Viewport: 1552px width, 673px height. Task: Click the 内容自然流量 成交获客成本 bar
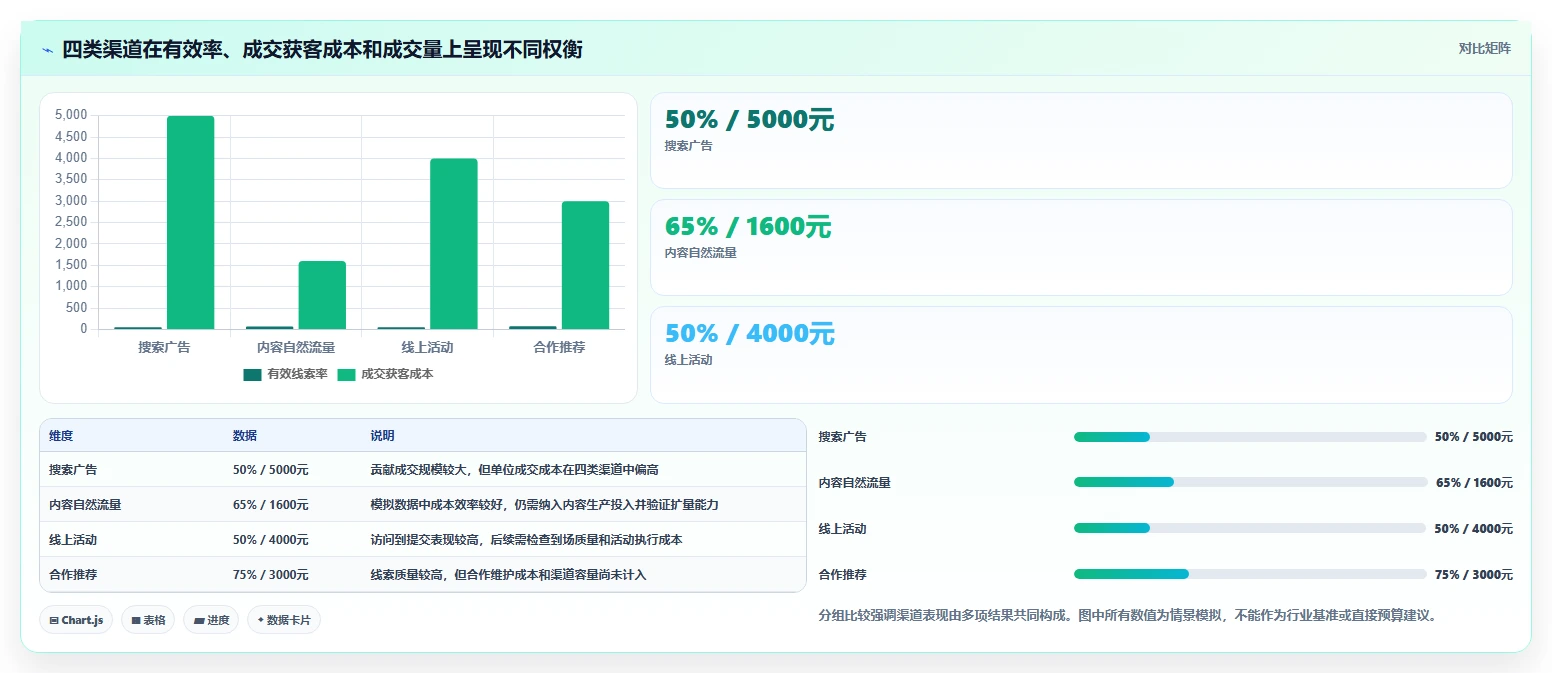pyautogui.click(x=322, y=295)
